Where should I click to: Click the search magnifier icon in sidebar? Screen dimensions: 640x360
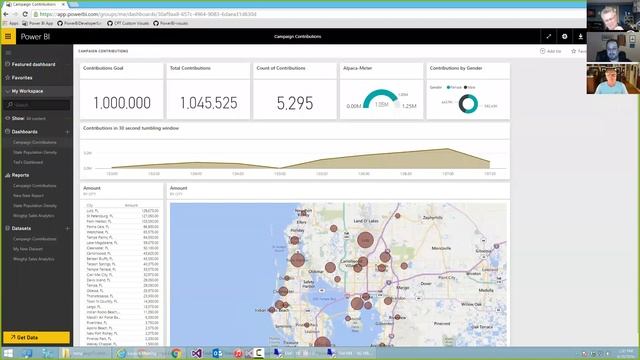[x=10, y=105]
